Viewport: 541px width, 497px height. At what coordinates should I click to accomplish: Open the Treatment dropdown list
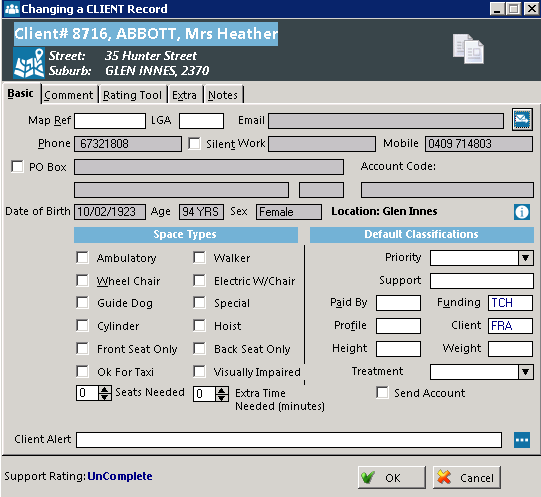(525, 372)
